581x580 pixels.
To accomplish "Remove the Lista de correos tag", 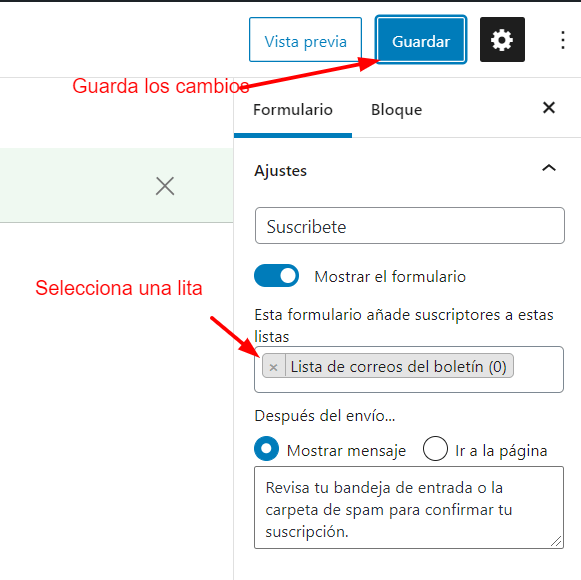I will pyautogui.click(x=273, y=367).
